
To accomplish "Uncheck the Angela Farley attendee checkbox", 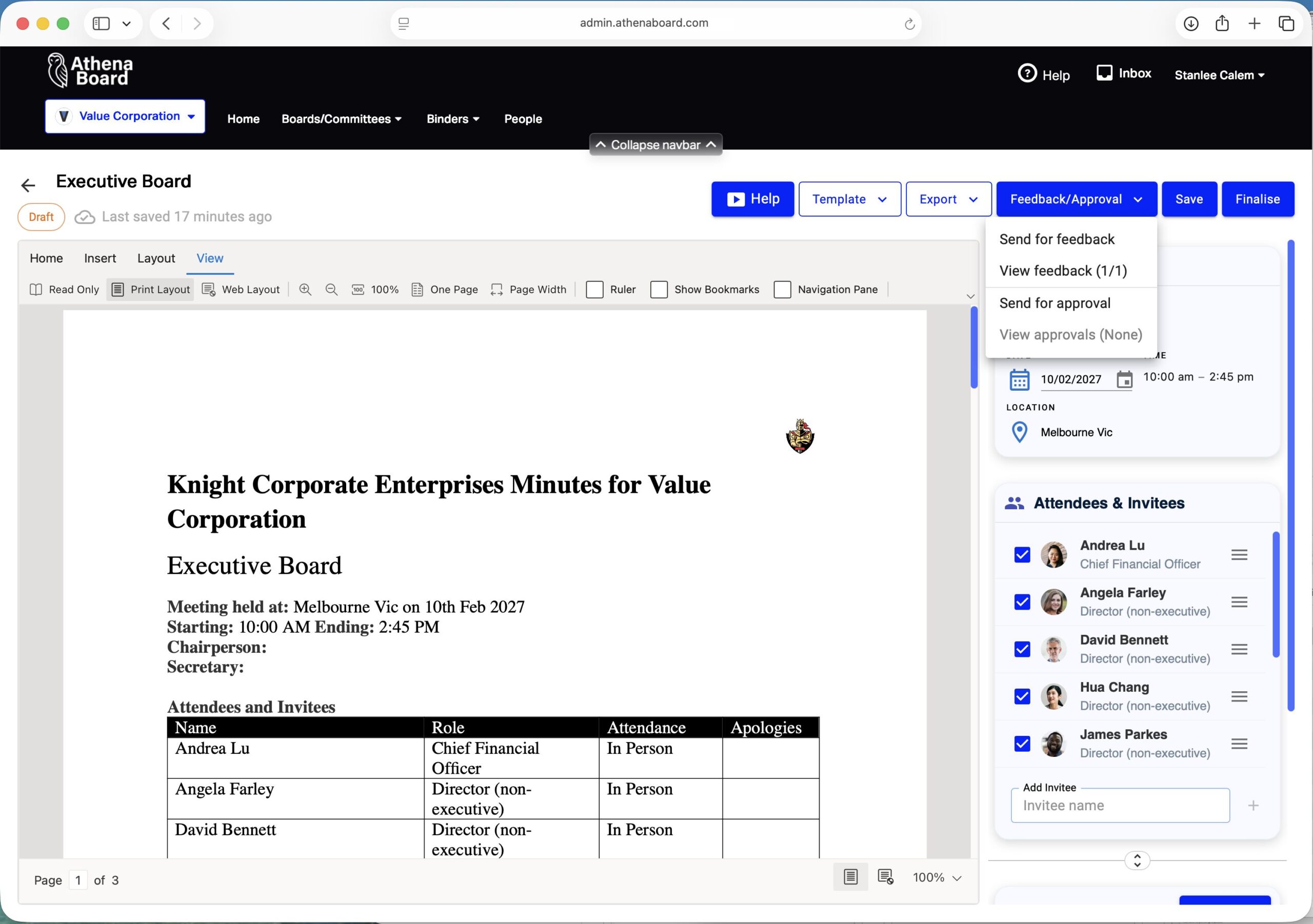I will [1022, 602].
